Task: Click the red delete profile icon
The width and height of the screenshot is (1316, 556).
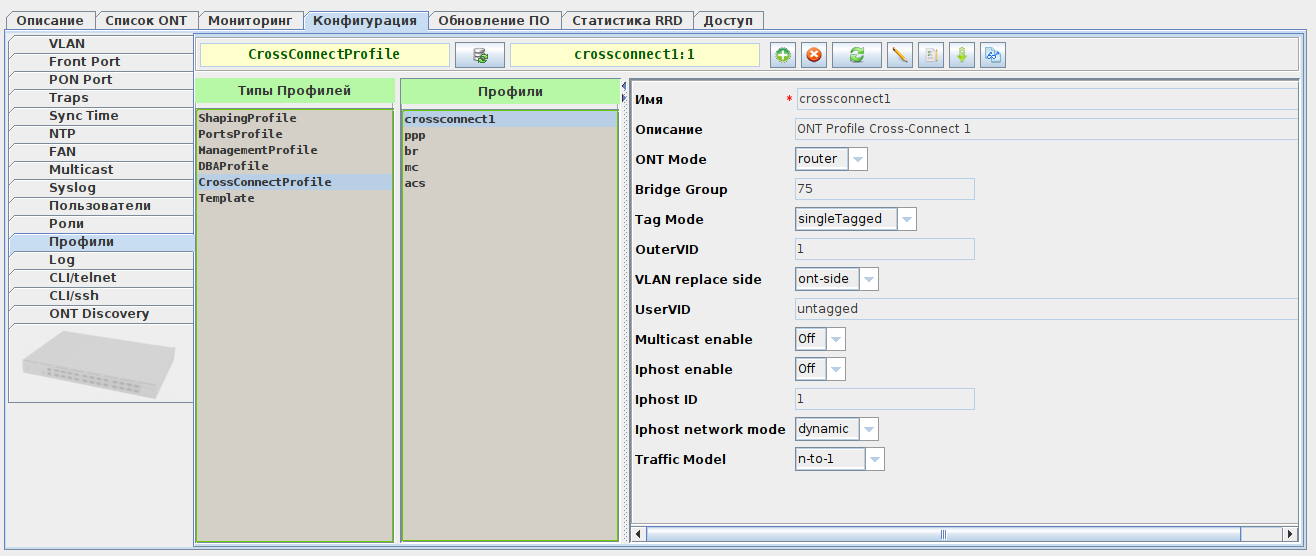Action: point(814,55)
